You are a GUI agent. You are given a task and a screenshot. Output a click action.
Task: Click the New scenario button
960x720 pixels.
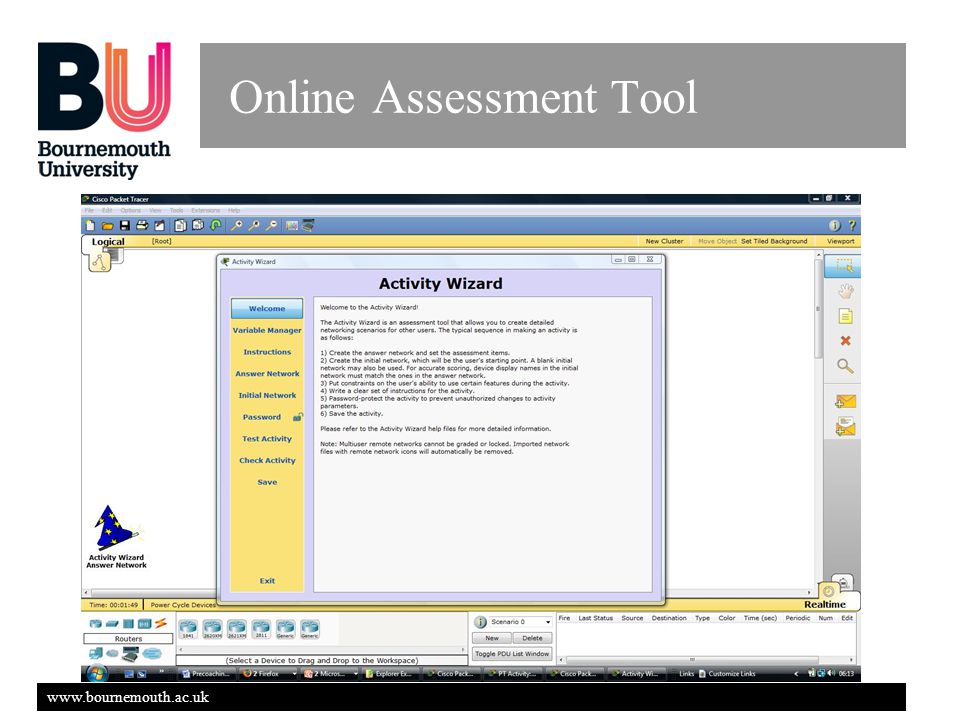click(492, 639)
